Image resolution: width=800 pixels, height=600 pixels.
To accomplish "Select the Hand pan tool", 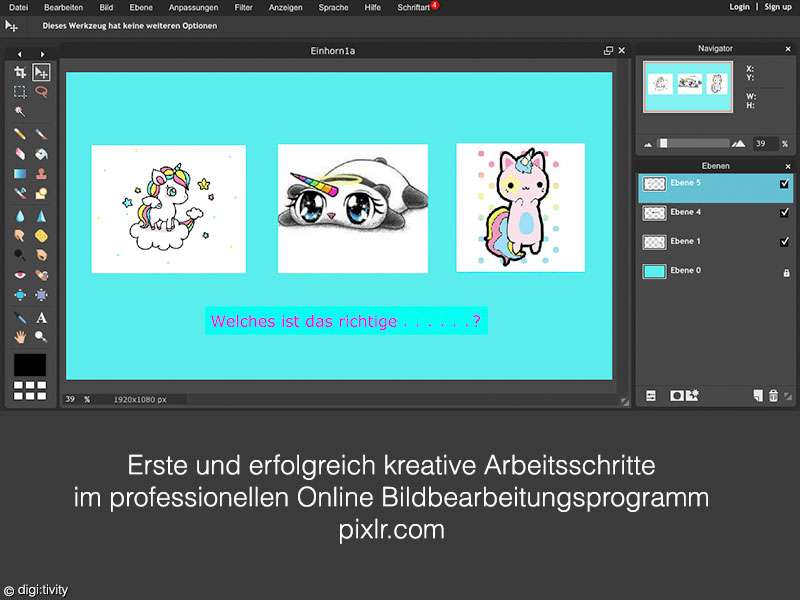I will [x=19, y=337].
